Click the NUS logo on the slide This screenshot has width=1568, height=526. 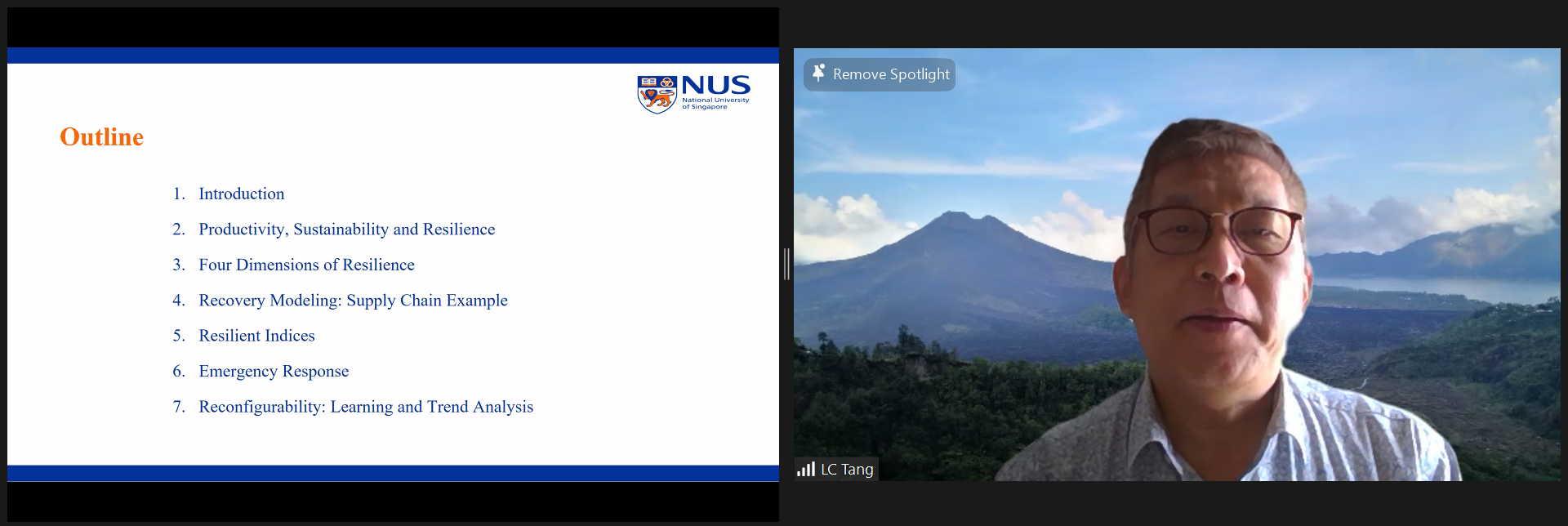pos(693,94)
